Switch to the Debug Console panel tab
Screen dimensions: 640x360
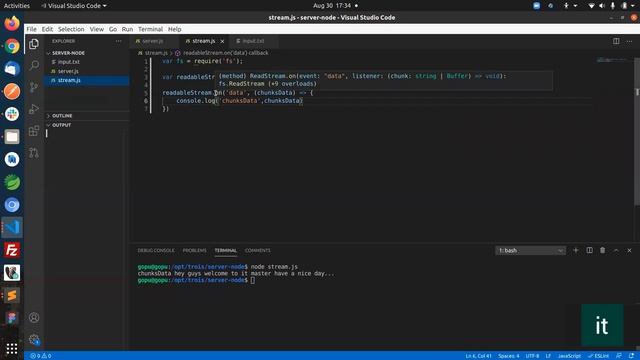pos(156,251)
